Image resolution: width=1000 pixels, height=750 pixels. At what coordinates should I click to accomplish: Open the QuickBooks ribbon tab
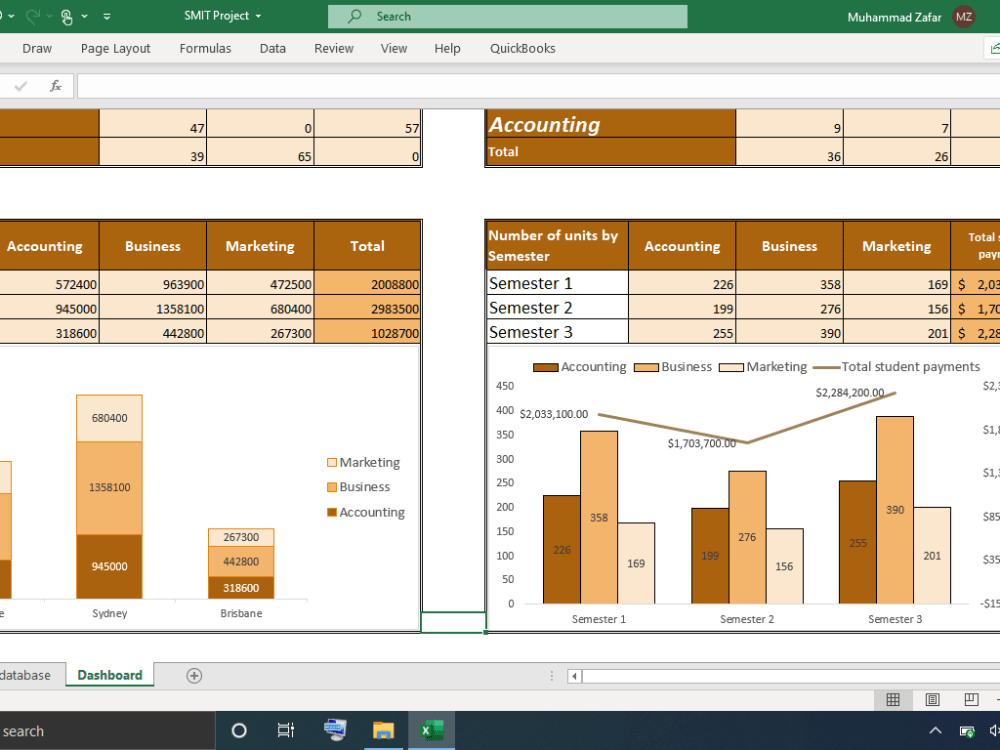click(x=522, y=48)
